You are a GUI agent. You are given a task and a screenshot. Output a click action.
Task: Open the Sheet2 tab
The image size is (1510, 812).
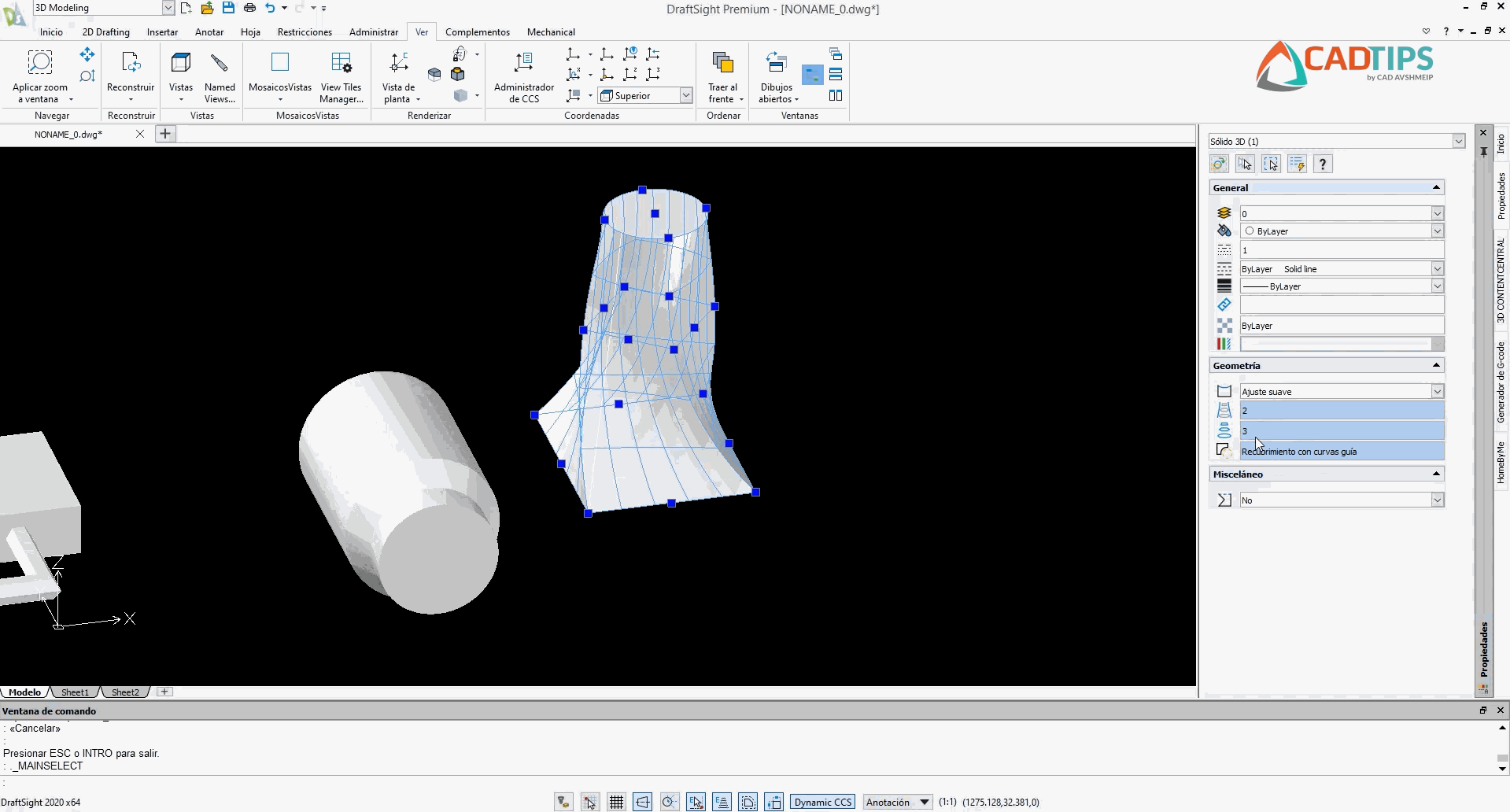click(x=125, y=692)
